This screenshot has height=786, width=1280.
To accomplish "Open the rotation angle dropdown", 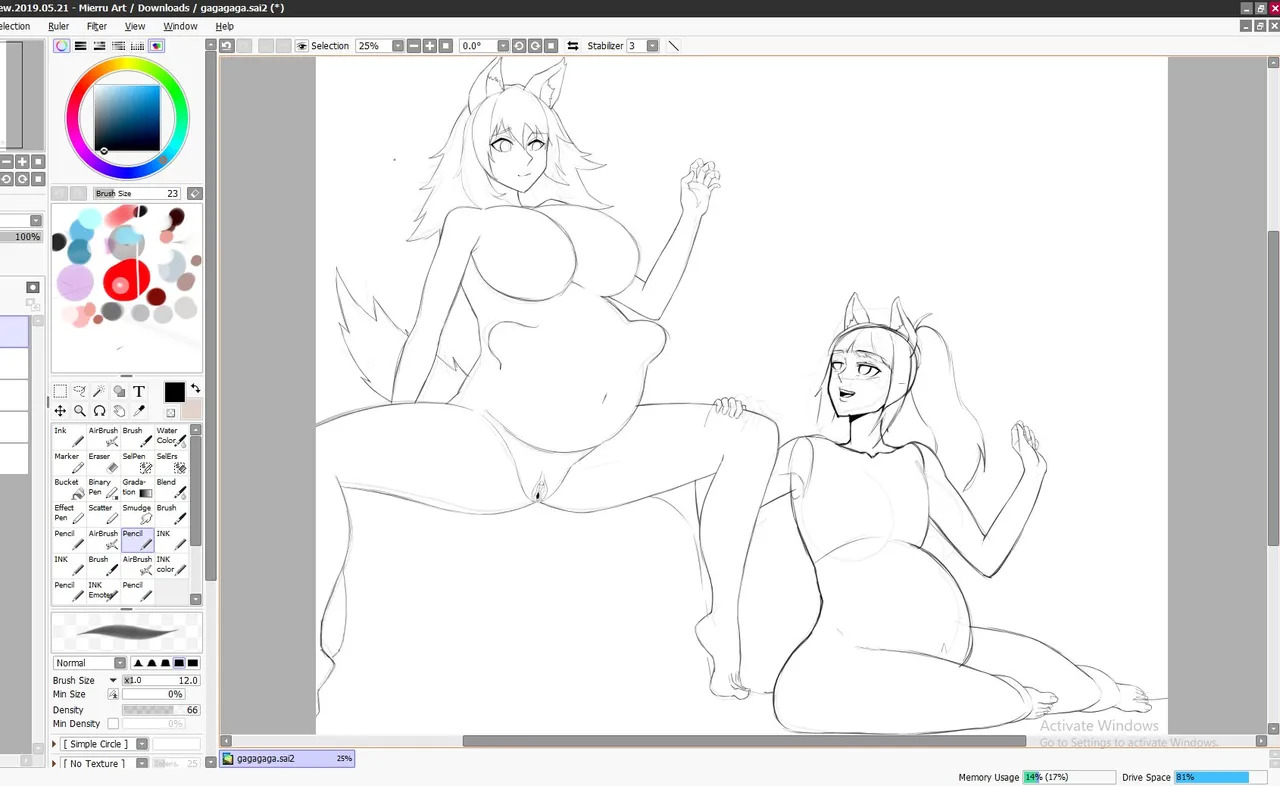I will coord(503,46).
